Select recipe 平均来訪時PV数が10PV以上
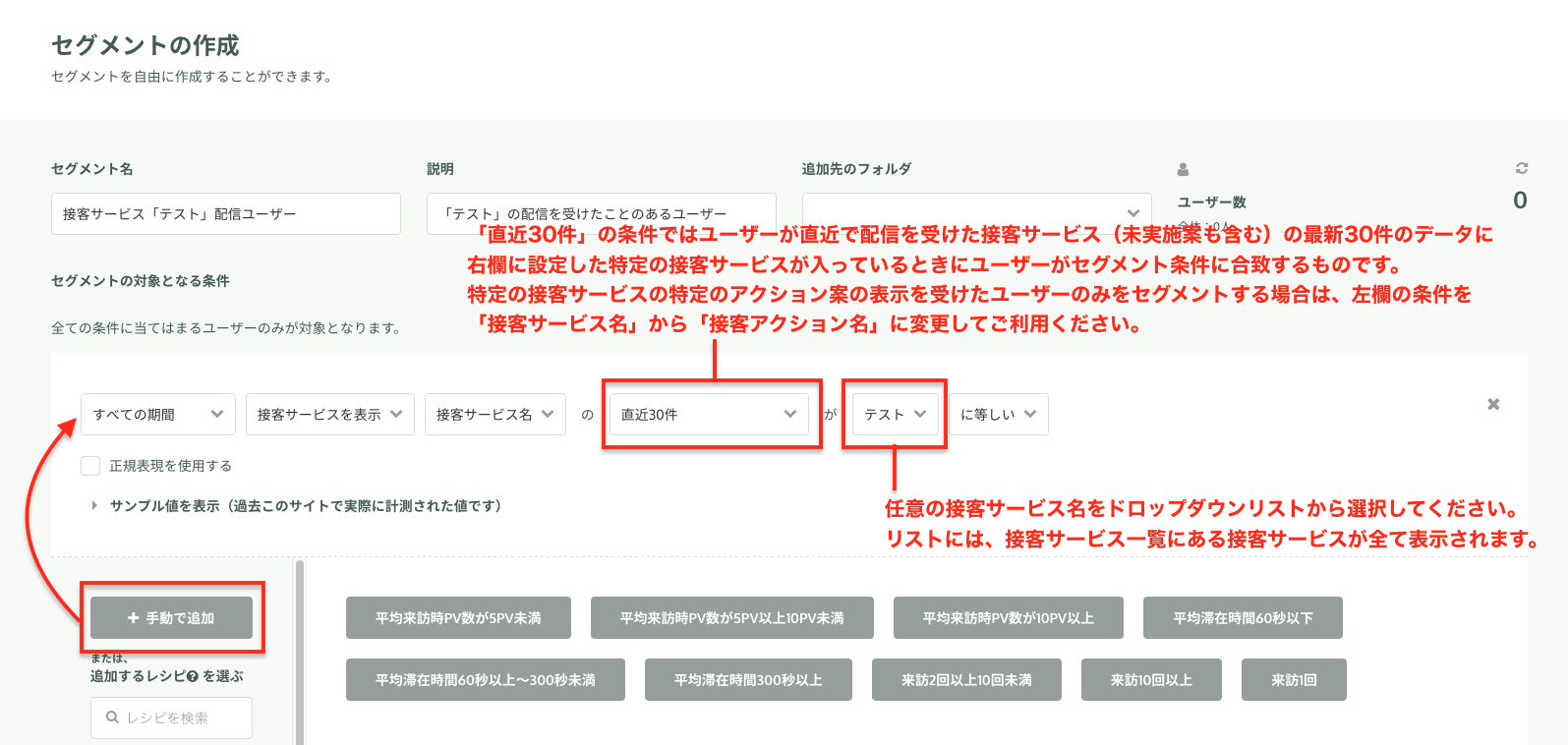 tap(1009, 617)
